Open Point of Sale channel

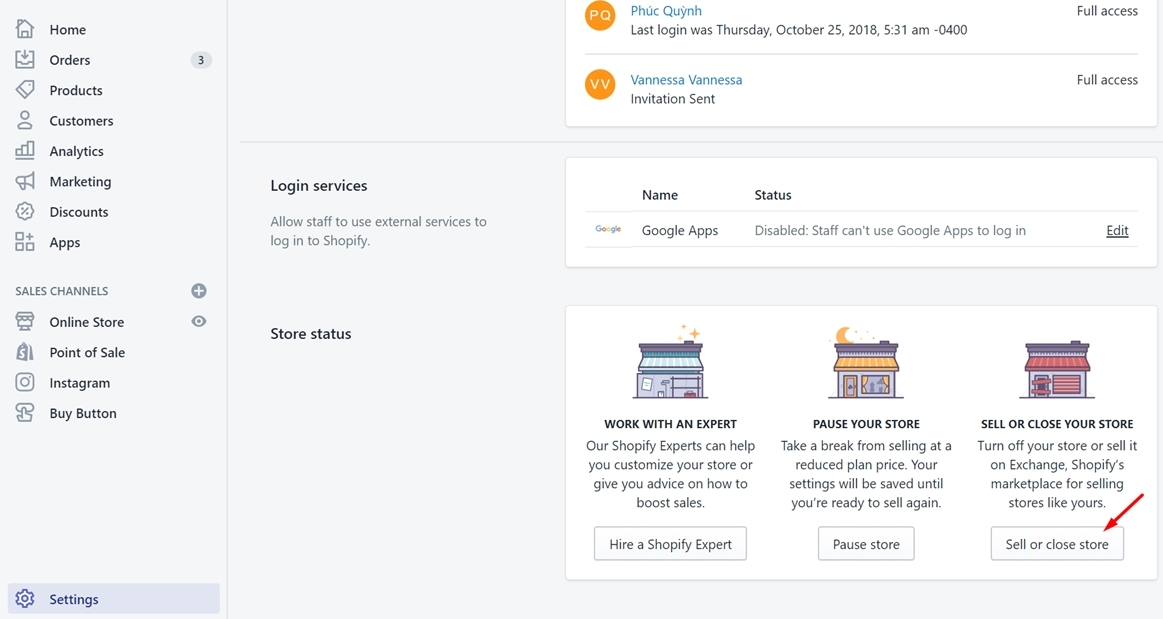click(87, 353)
